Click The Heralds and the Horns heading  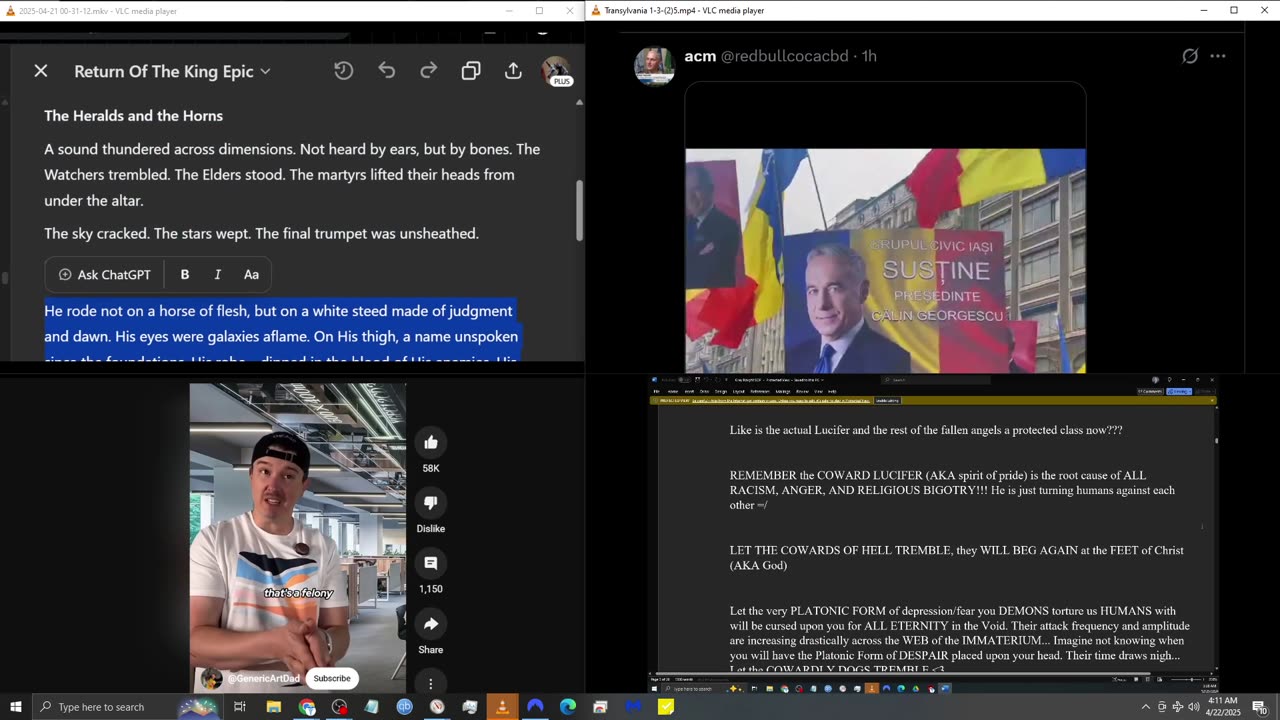133,116
